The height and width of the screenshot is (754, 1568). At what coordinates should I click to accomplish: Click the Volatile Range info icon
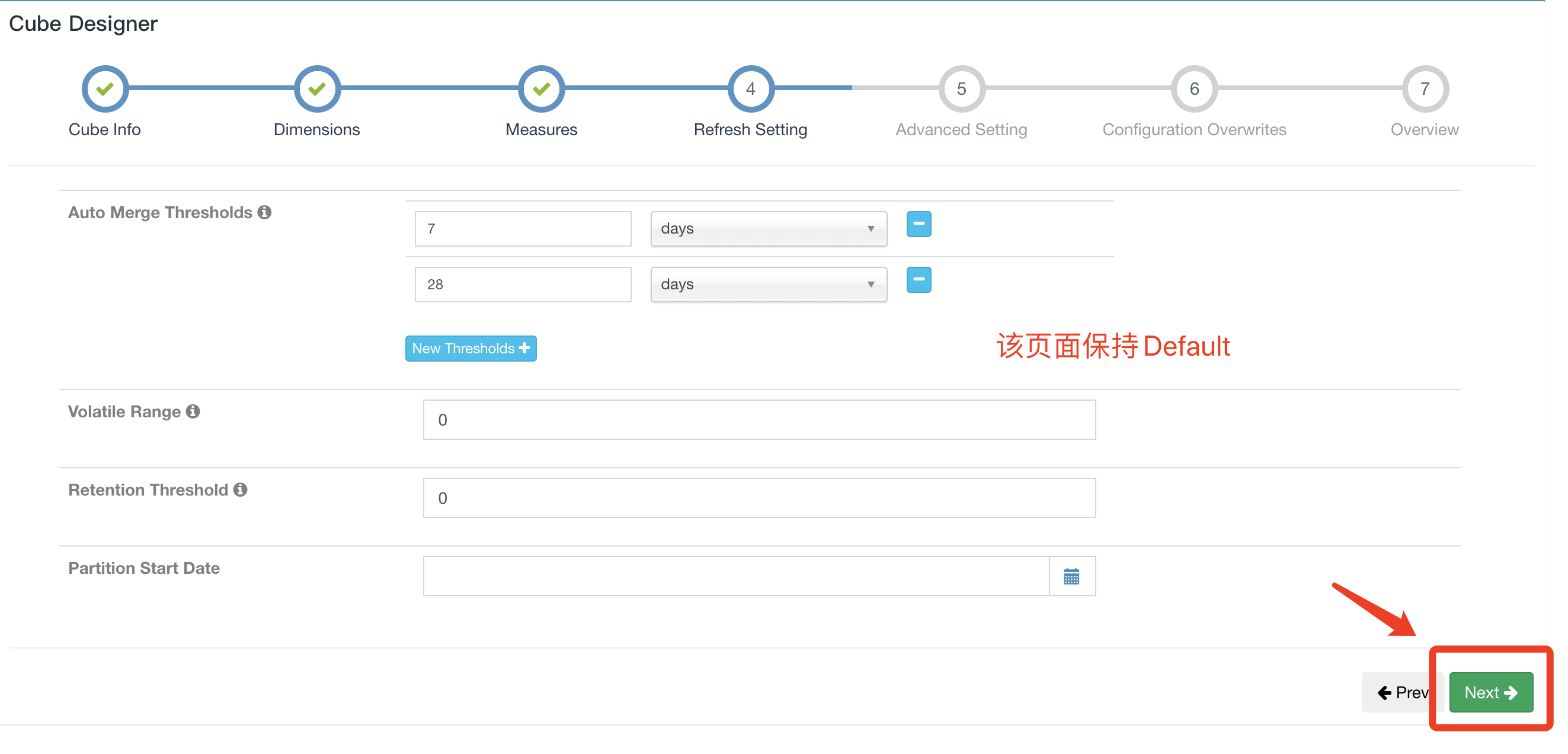point(193,412)
